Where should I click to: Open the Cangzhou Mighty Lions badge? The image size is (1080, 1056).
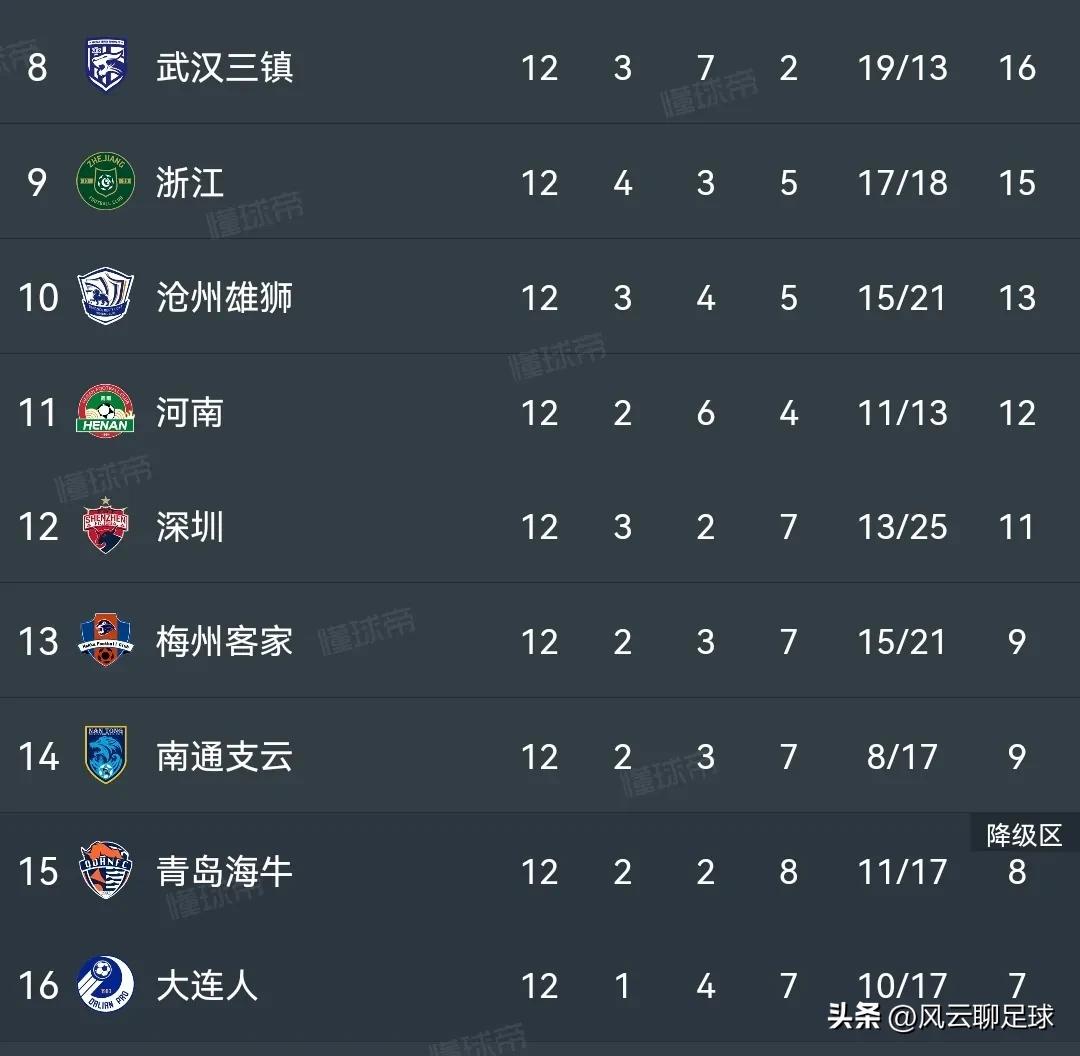coord(104,297)
